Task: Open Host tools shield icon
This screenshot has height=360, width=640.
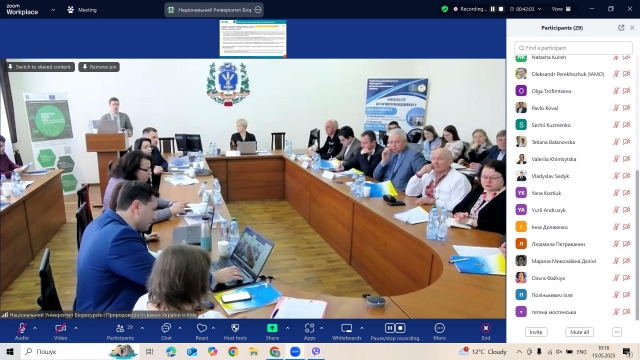Action: pyautogui.click(x=235, y=328)
